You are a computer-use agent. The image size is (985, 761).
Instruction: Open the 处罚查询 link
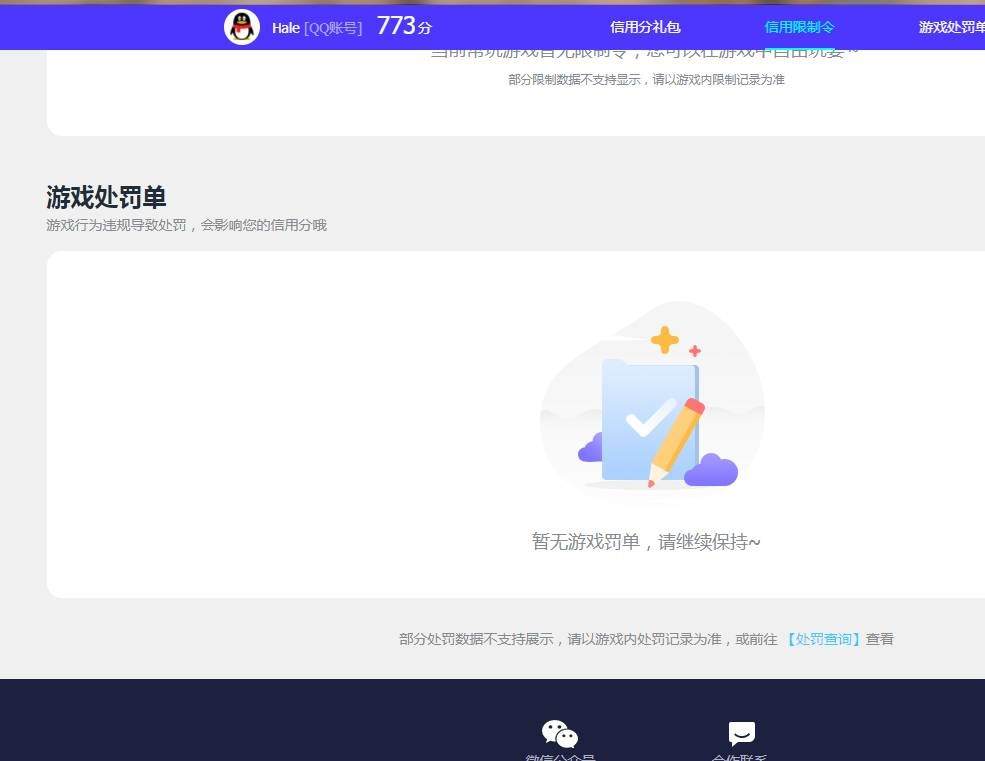pos(823,639)
